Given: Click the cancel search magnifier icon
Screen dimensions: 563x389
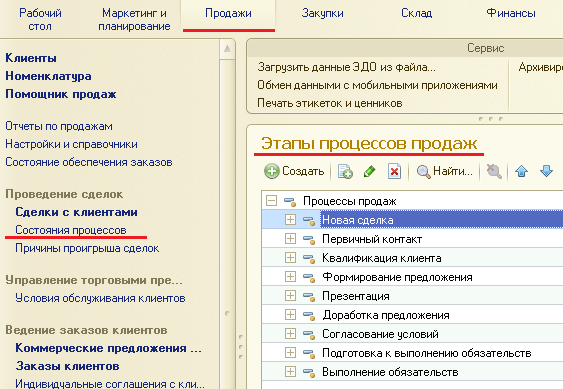Looking at the screenshot, I should click(494, 171).
